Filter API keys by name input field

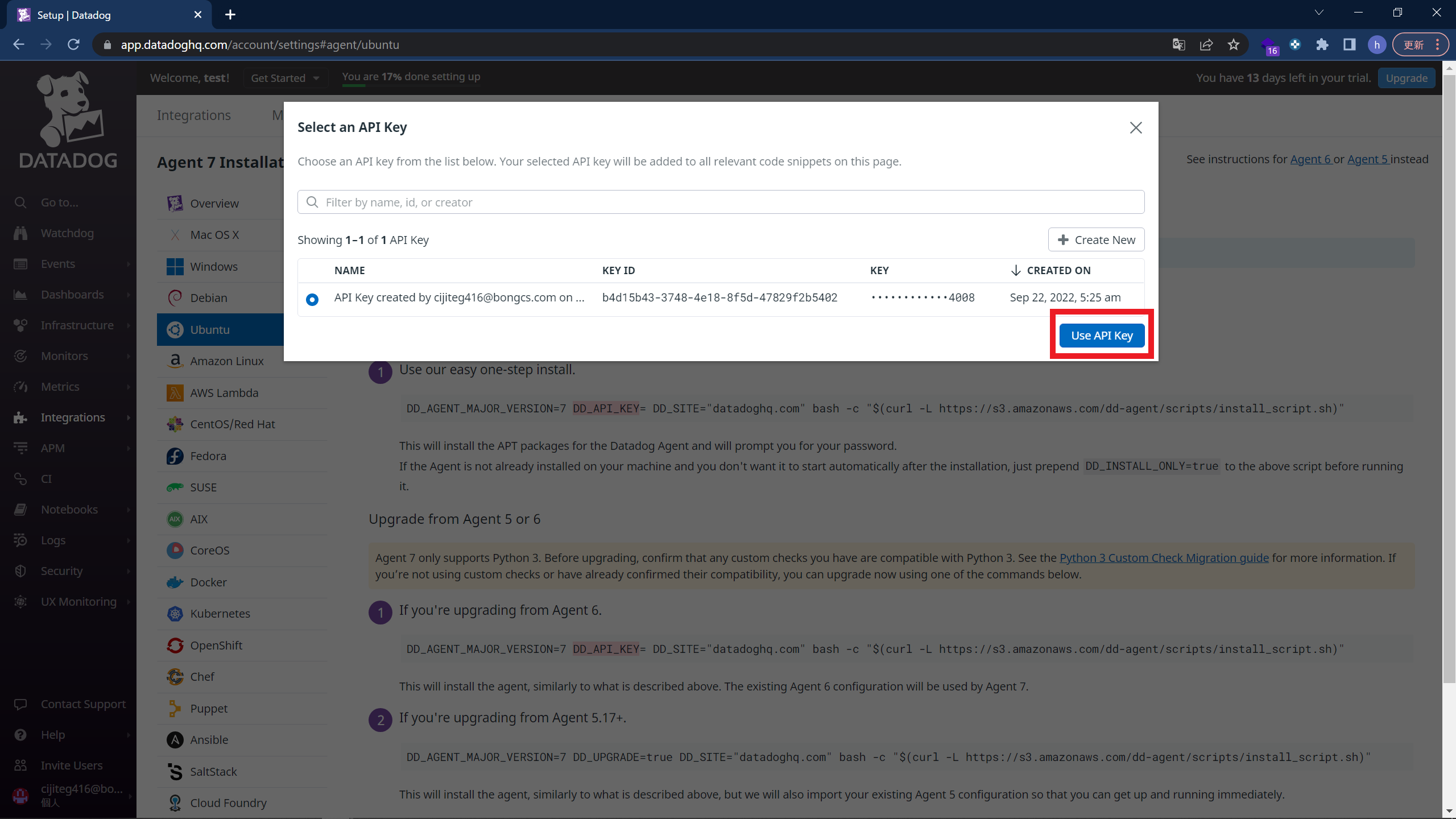[720, 202]
